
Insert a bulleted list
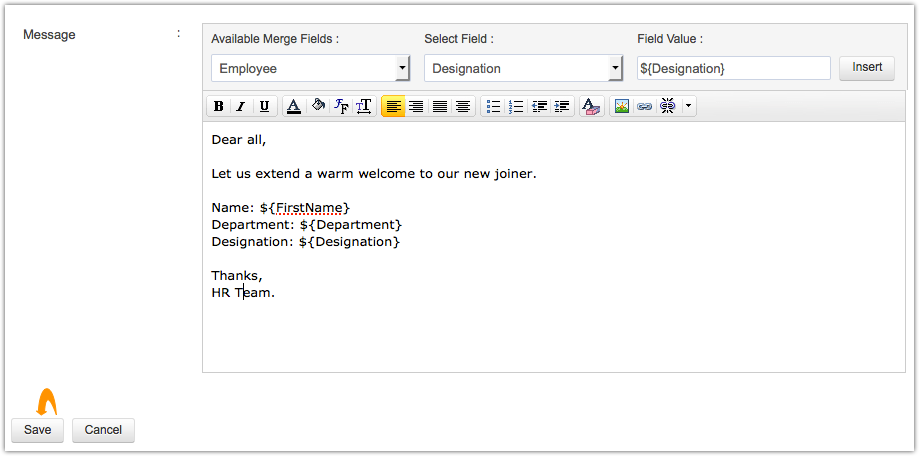pyautogui.click(x=493, y=106)
